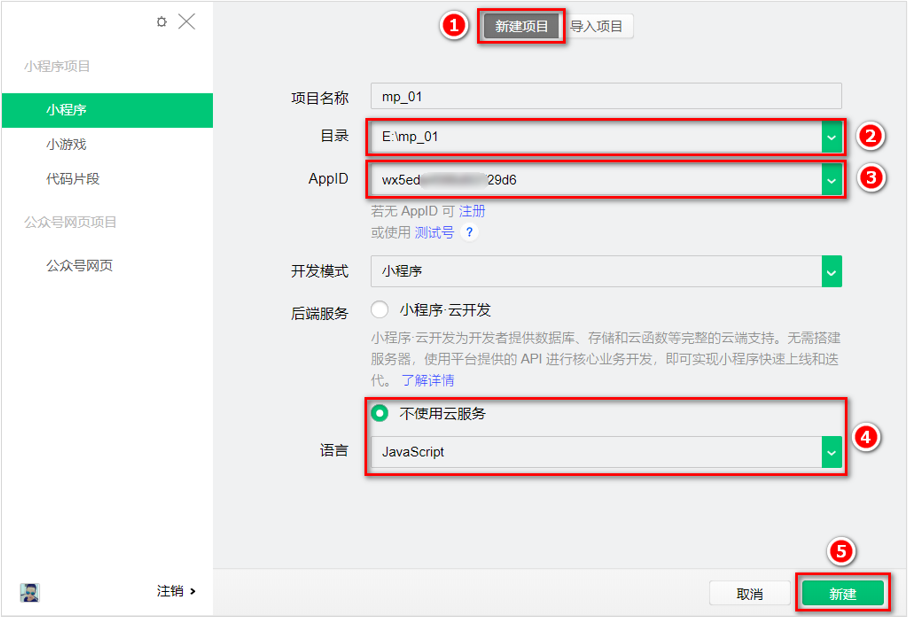The width and height of the screenshot is (908, 617).
Task: Click the 取消 button
Action: pos(750,594)
